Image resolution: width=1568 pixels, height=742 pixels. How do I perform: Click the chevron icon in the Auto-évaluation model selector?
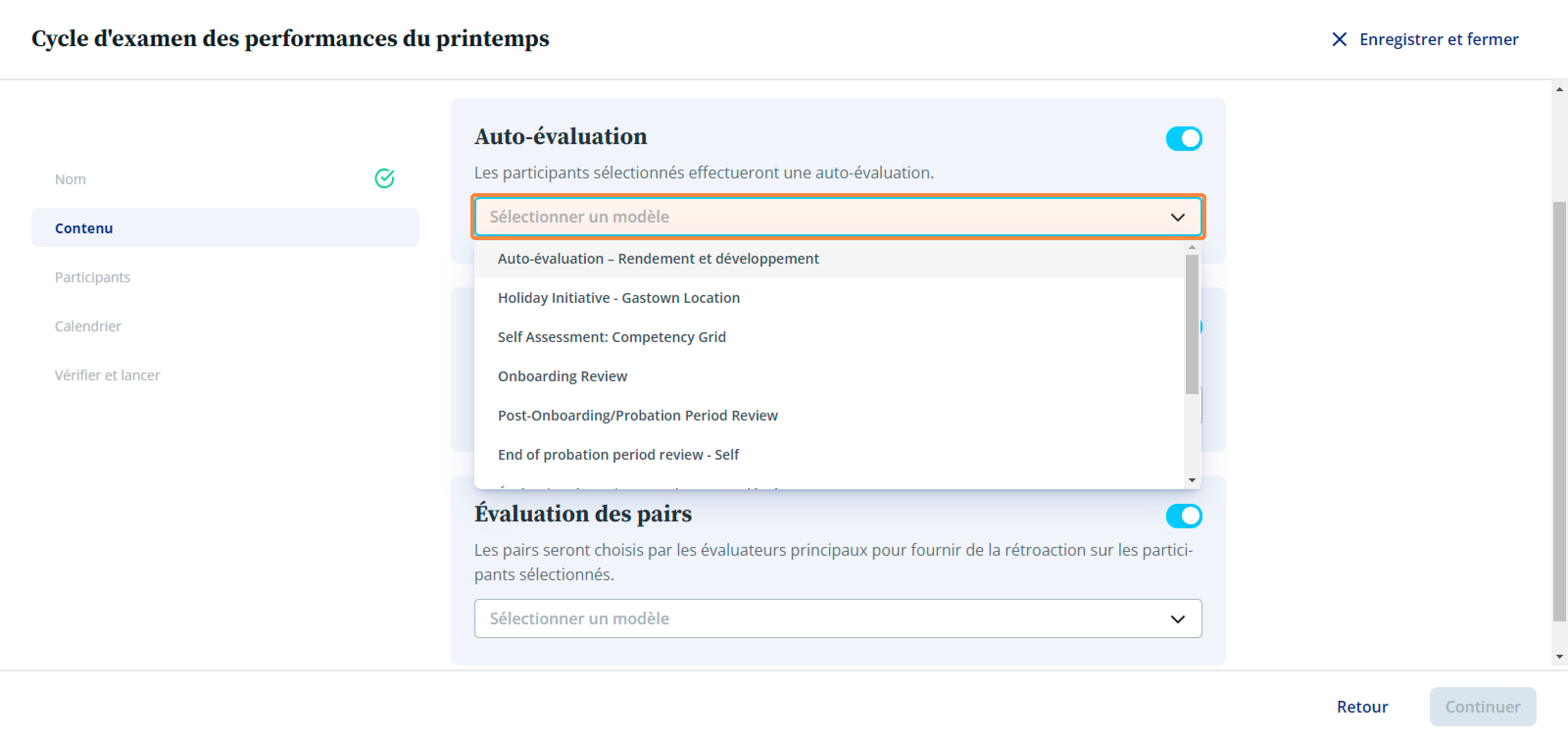(1177, 217)
